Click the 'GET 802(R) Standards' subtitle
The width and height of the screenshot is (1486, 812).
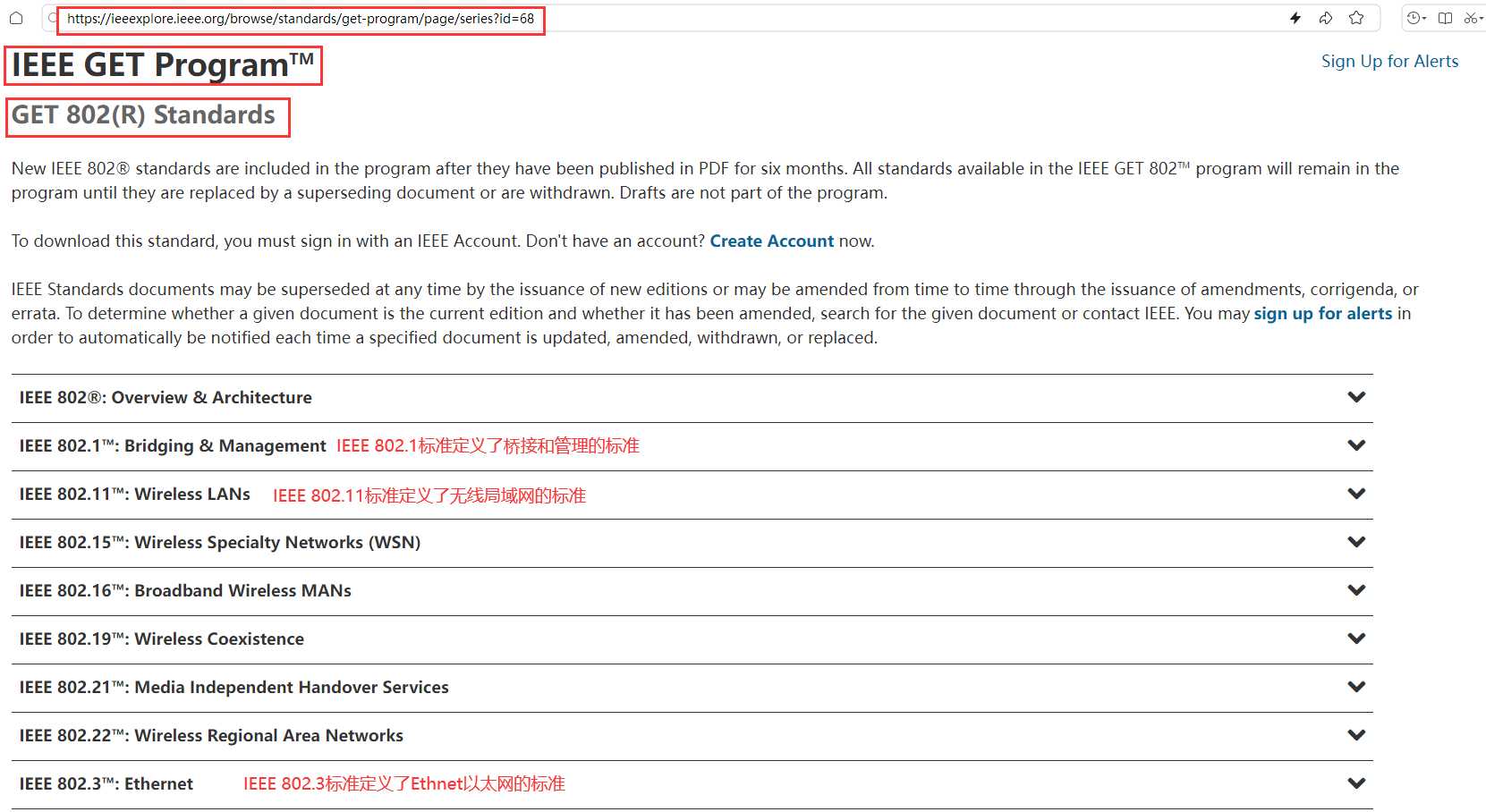point(143,115)
